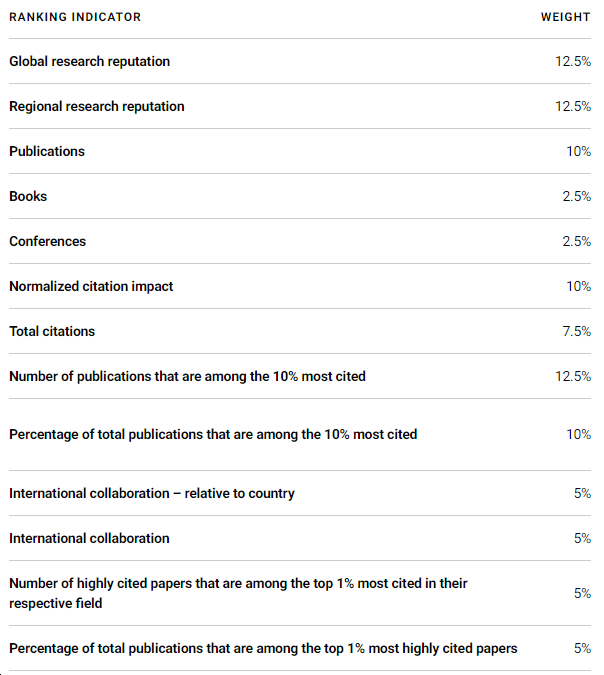The image size is (604, 675).
Task: Click the RANKING INDICATOR column header
Action: [75, 17]
